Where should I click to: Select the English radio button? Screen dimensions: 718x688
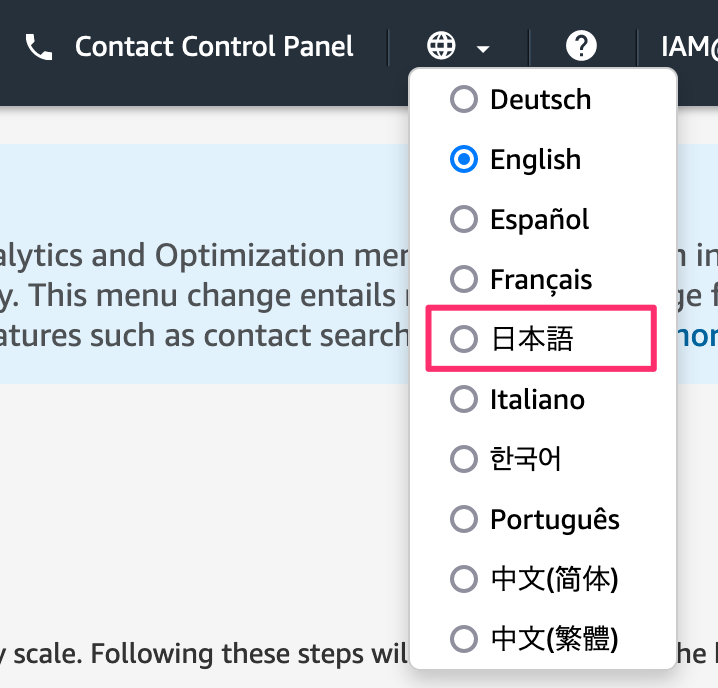pyautogui.click(x=464, y=160)
